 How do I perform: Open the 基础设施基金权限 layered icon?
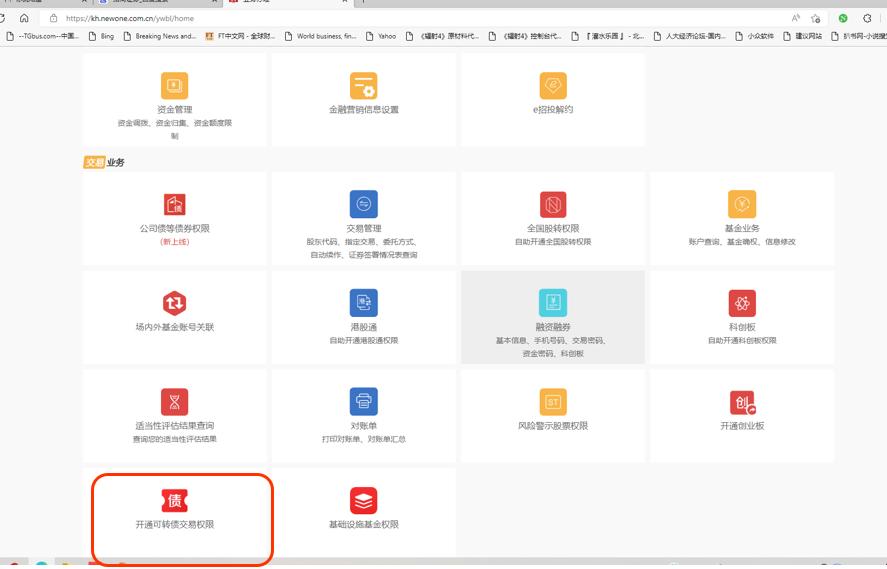[363, 501]
